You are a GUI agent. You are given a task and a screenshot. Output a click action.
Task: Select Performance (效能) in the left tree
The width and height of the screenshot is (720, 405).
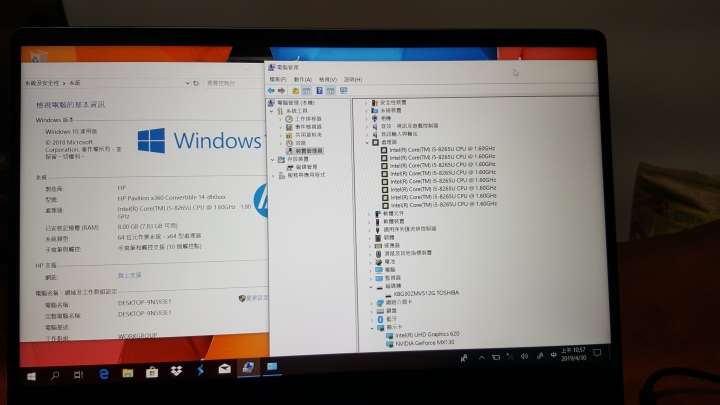(301, 143)
